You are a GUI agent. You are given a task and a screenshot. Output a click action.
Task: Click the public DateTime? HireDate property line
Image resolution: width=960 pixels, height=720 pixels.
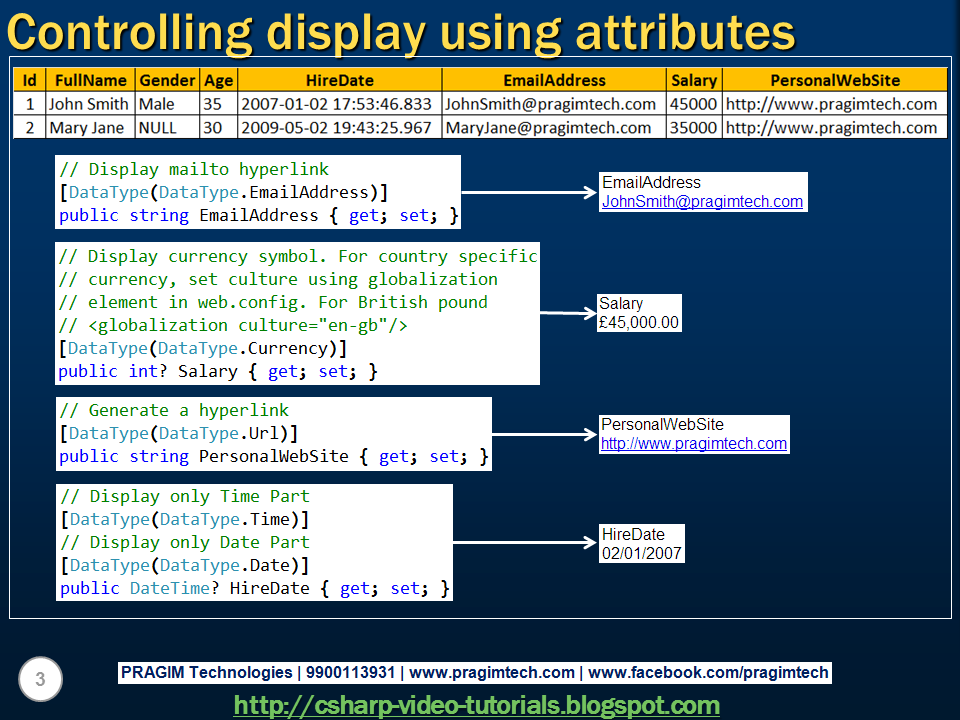[x=255, y=588]
